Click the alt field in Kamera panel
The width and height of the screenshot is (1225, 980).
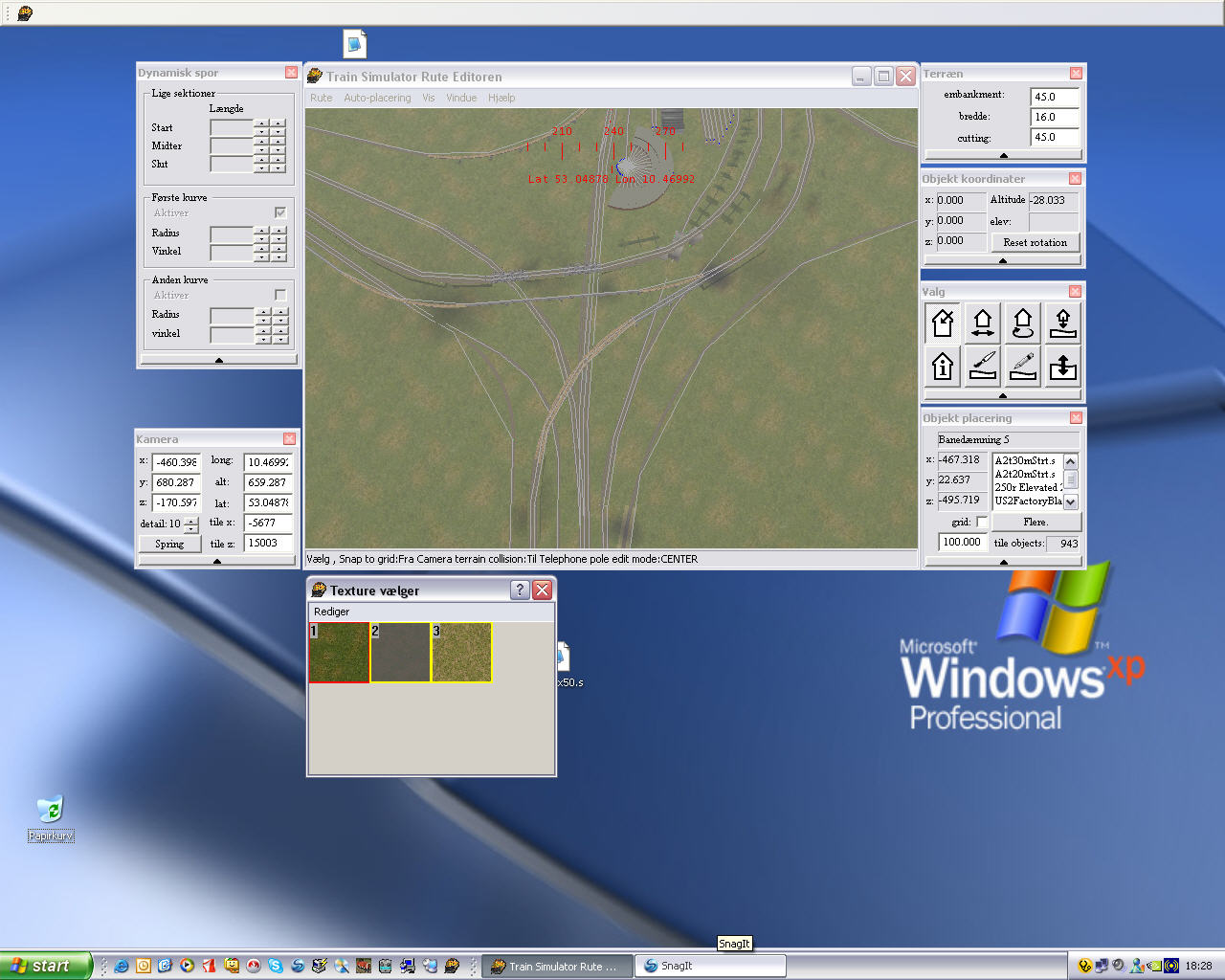[x=268, y=482]
